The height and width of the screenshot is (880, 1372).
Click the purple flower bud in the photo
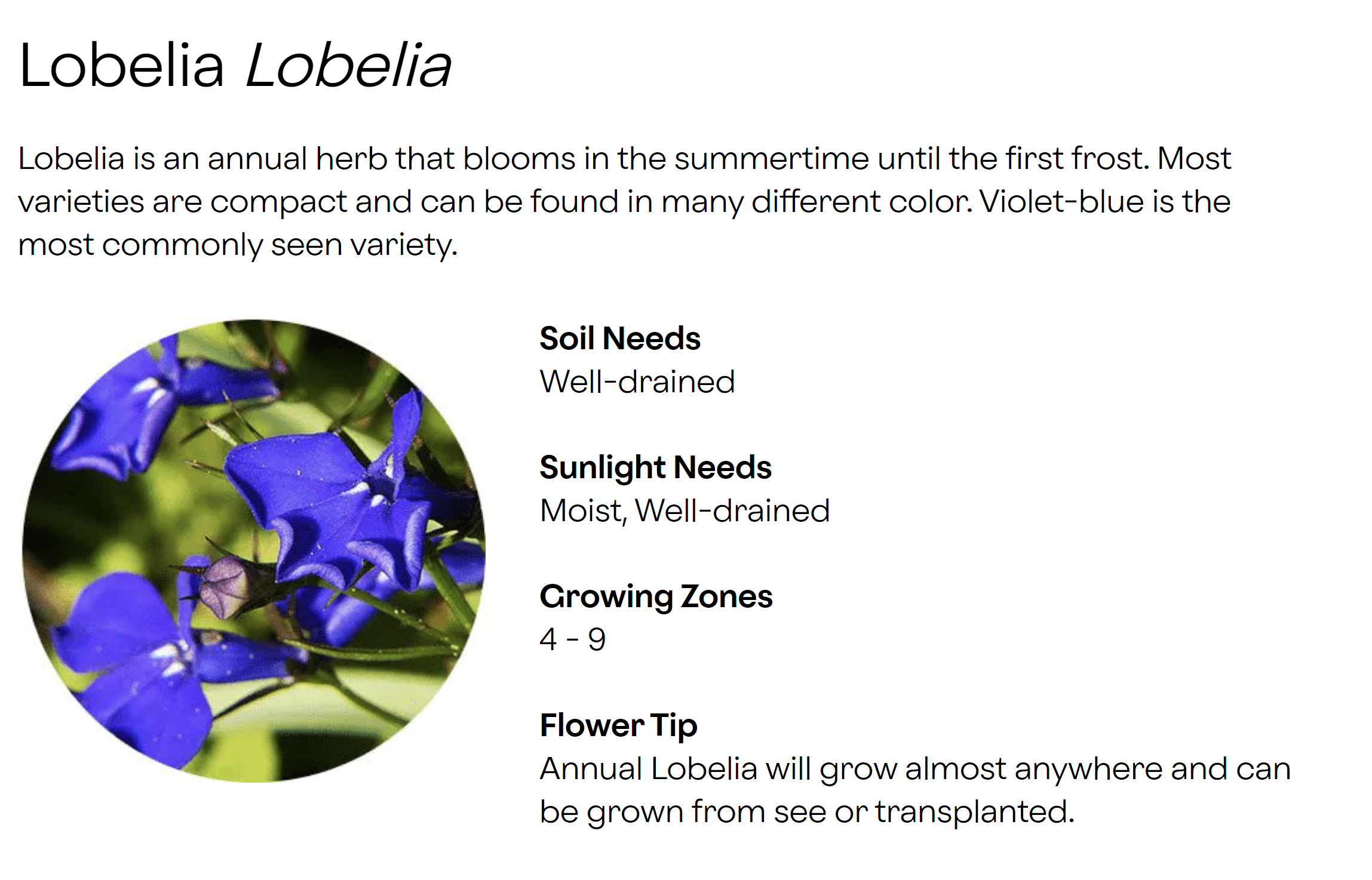point(225,586)
